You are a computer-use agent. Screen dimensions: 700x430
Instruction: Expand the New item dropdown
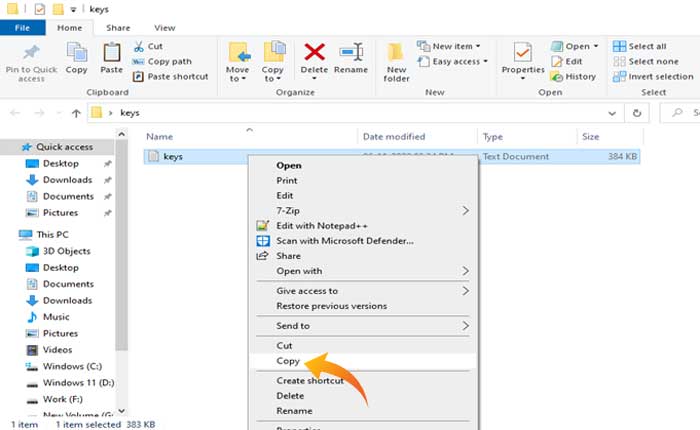point(455,46)
